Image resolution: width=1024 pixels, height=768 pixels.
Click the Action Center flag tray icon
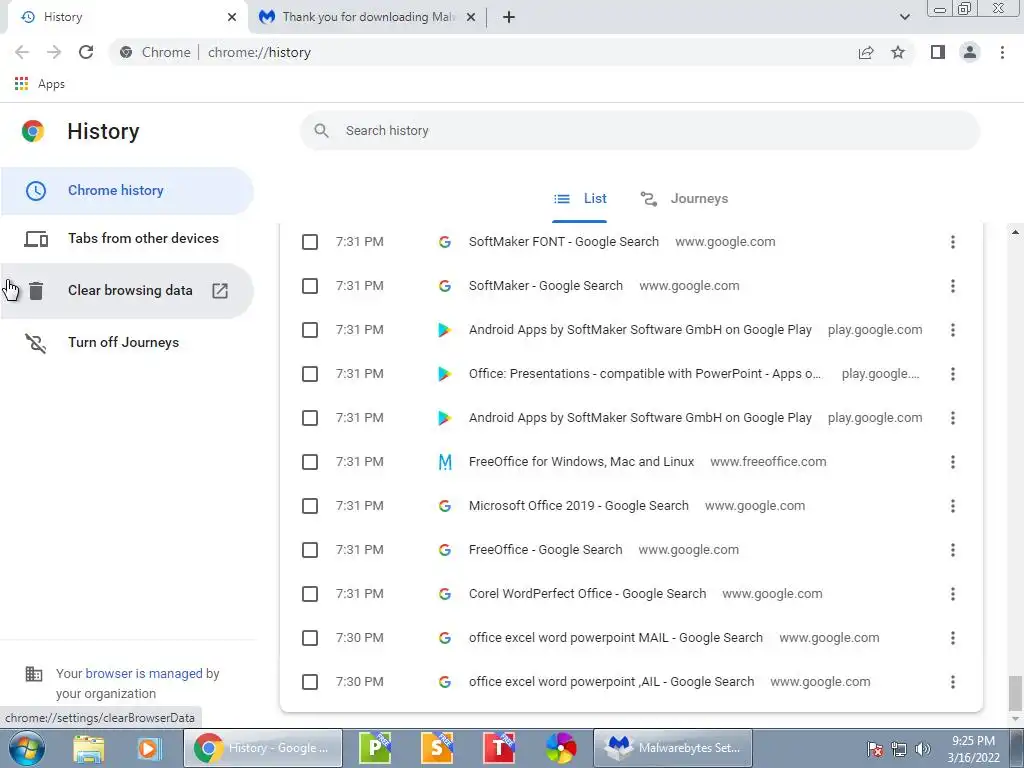875,749
